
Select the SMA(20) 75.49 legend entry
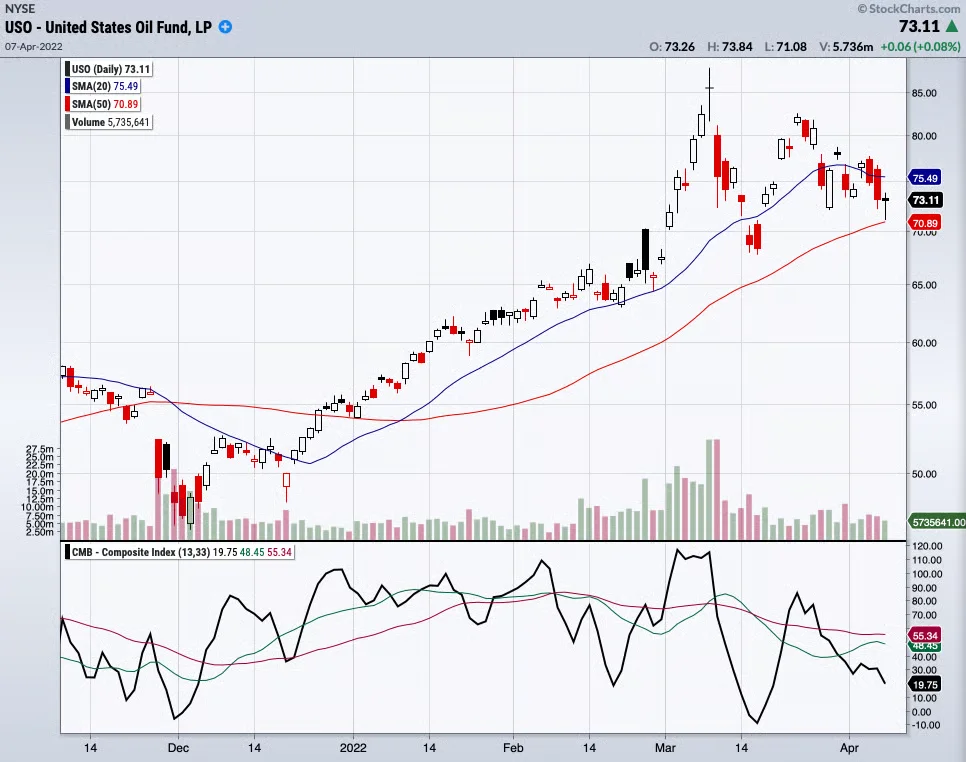tap(102, 86)
